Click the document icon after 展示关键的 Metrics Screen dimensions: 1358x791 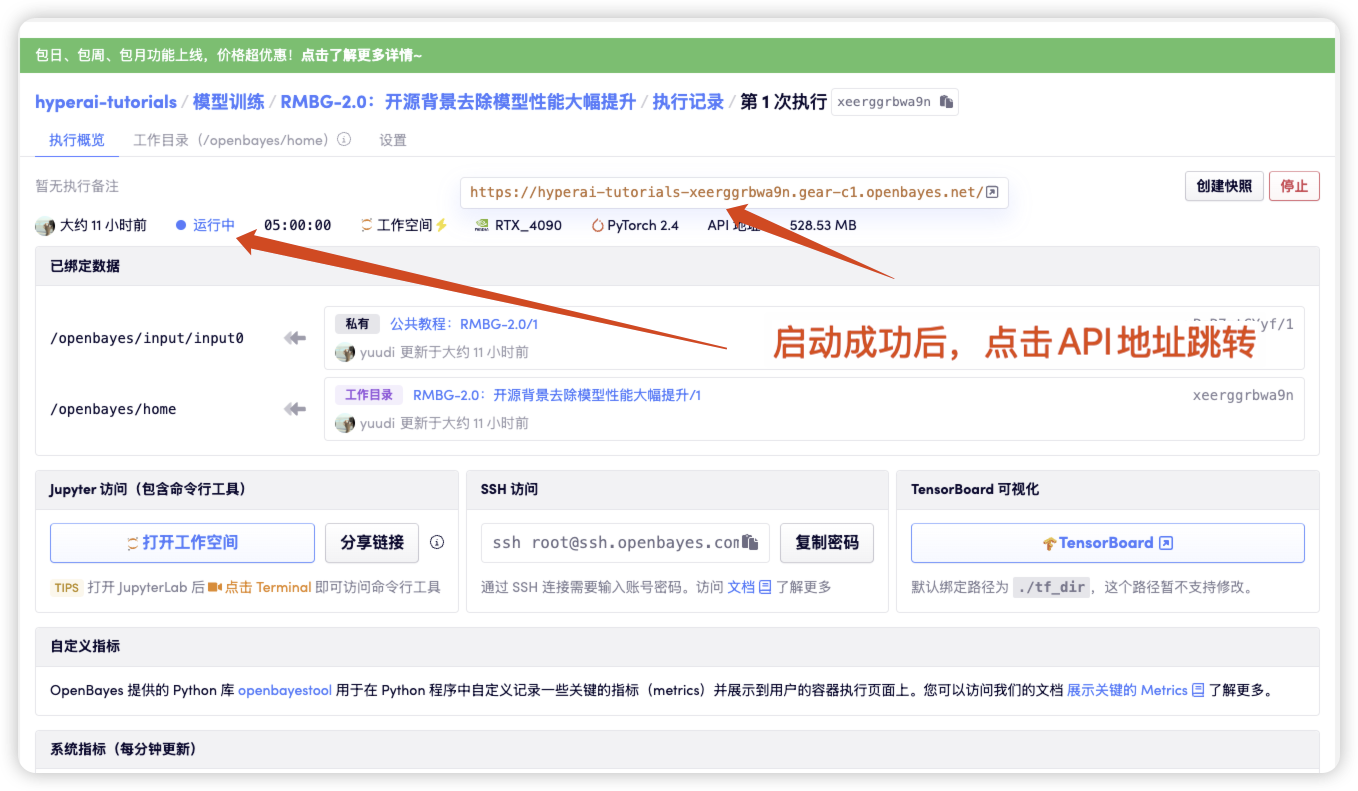point(1198,690)
